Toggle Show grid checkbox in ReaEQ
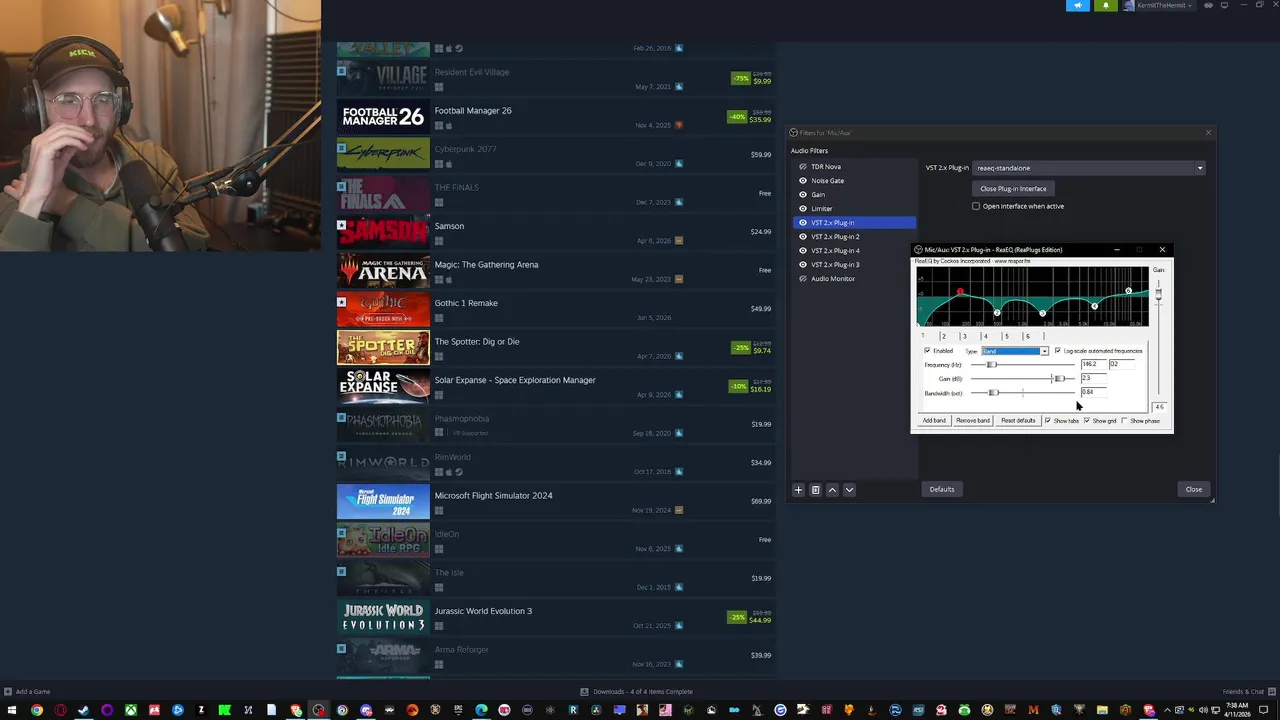 click(x=1087, y=421)
